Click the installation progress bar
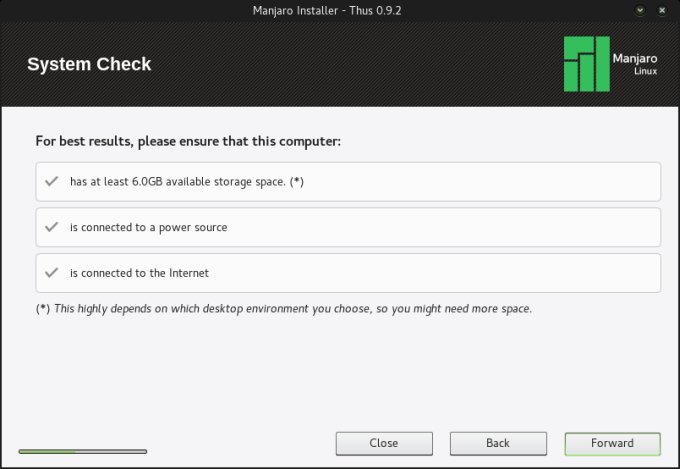The height and width of the screenshot is (469, 680). pyautogui.click(x=83, y=452)
